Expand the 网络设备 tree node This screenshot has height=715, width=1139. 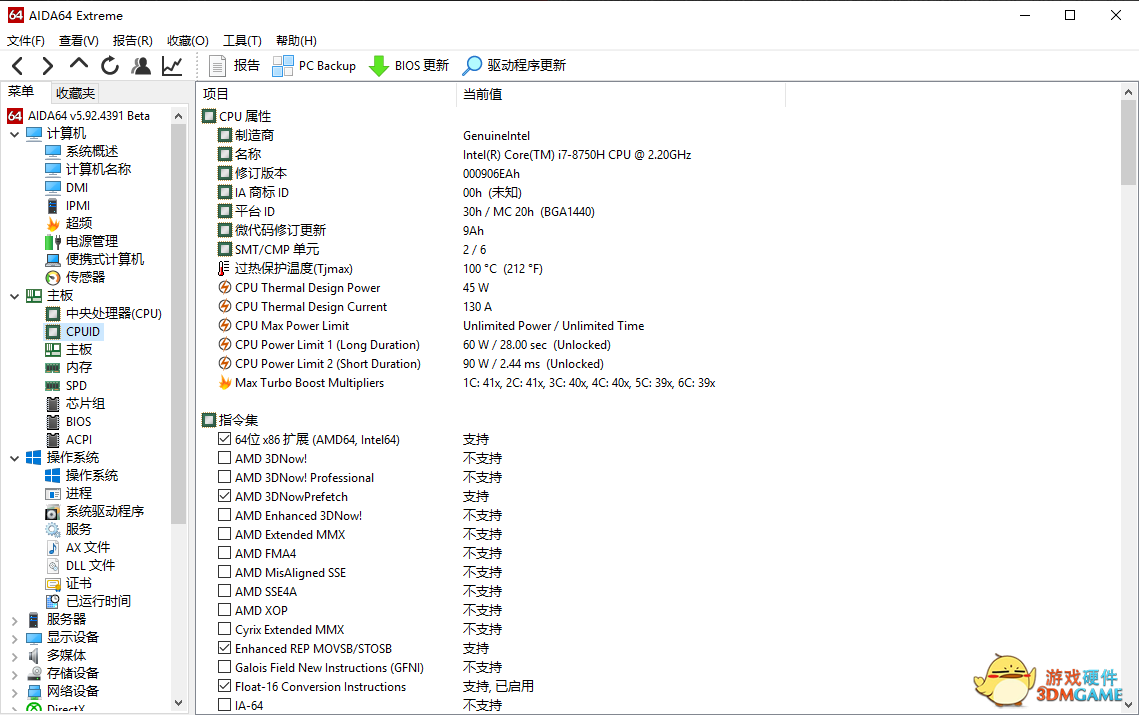click(x=15, y=692)
